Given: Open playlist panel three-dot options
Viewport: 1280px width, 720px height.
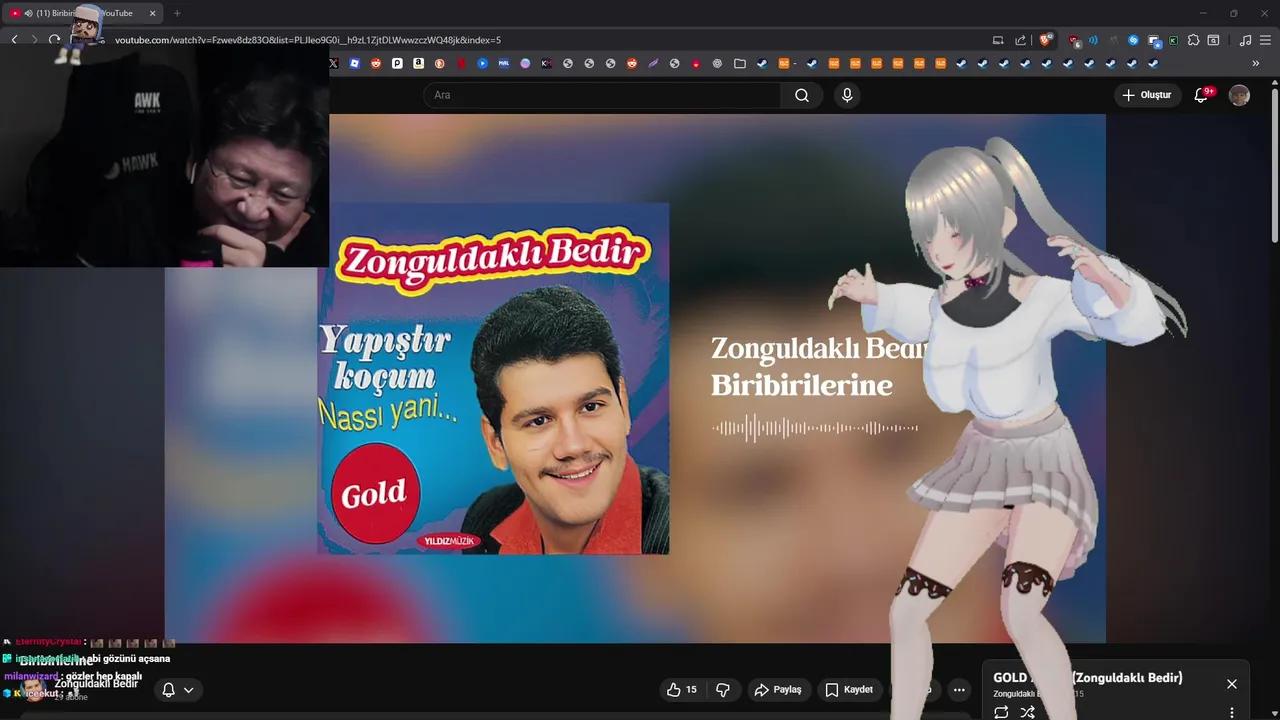Looking at the screenshot, I should pyautogui.click(x=1232, y=713).
